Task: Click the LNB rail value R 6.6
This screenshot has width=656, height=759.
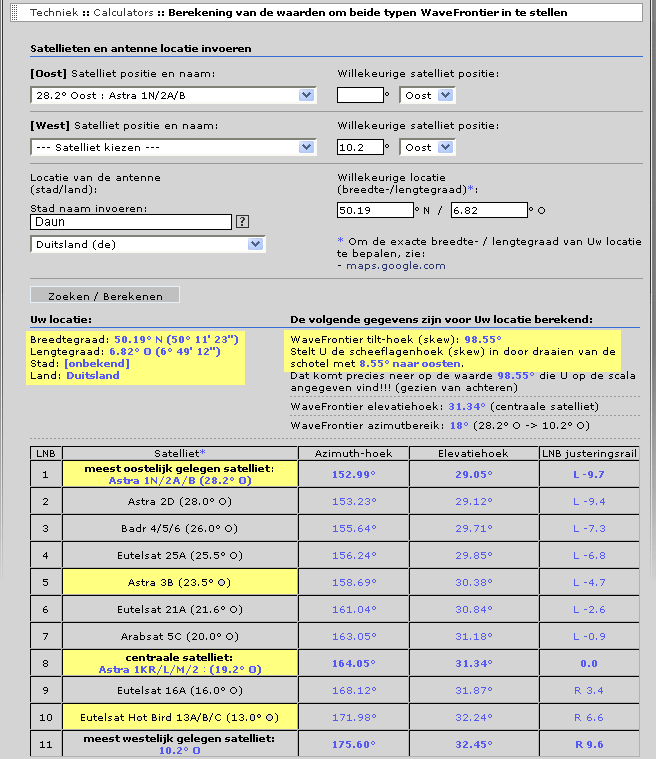Action: [x=589, y=717]
